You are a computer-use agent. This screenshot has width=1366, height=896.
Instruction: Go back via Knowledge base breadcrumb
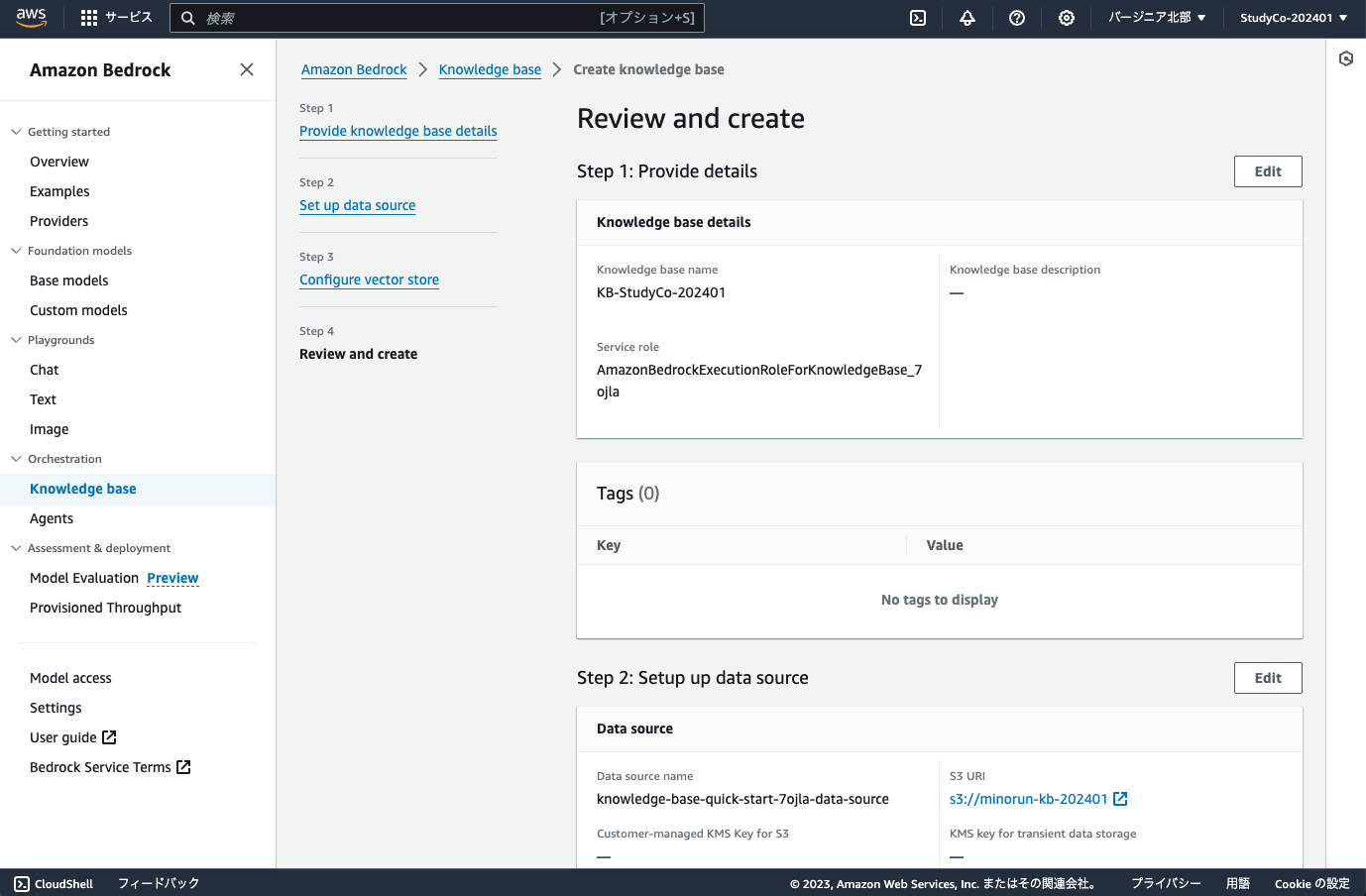490,69
